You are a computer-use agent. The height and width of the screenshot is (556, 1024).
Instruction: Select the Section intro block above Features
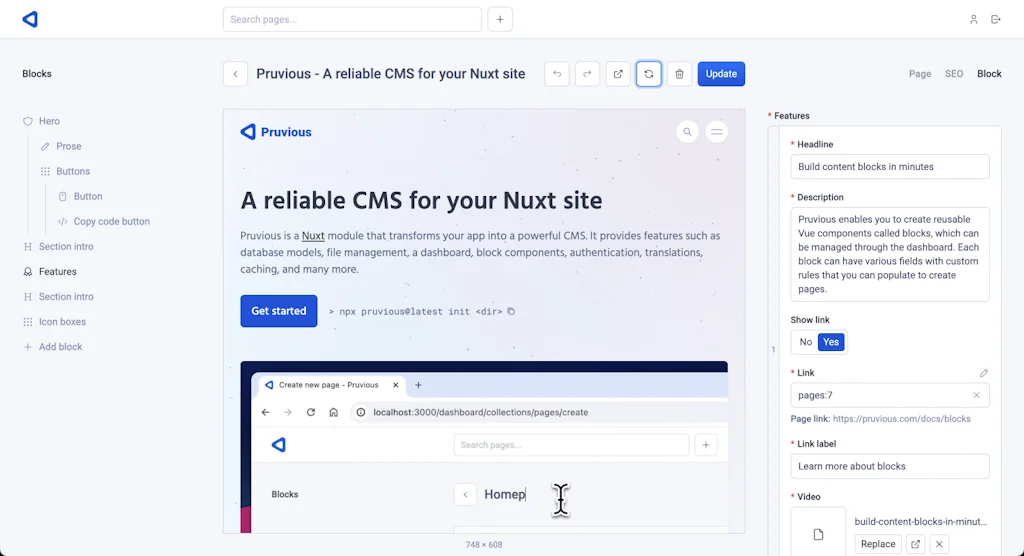(66, 246)
